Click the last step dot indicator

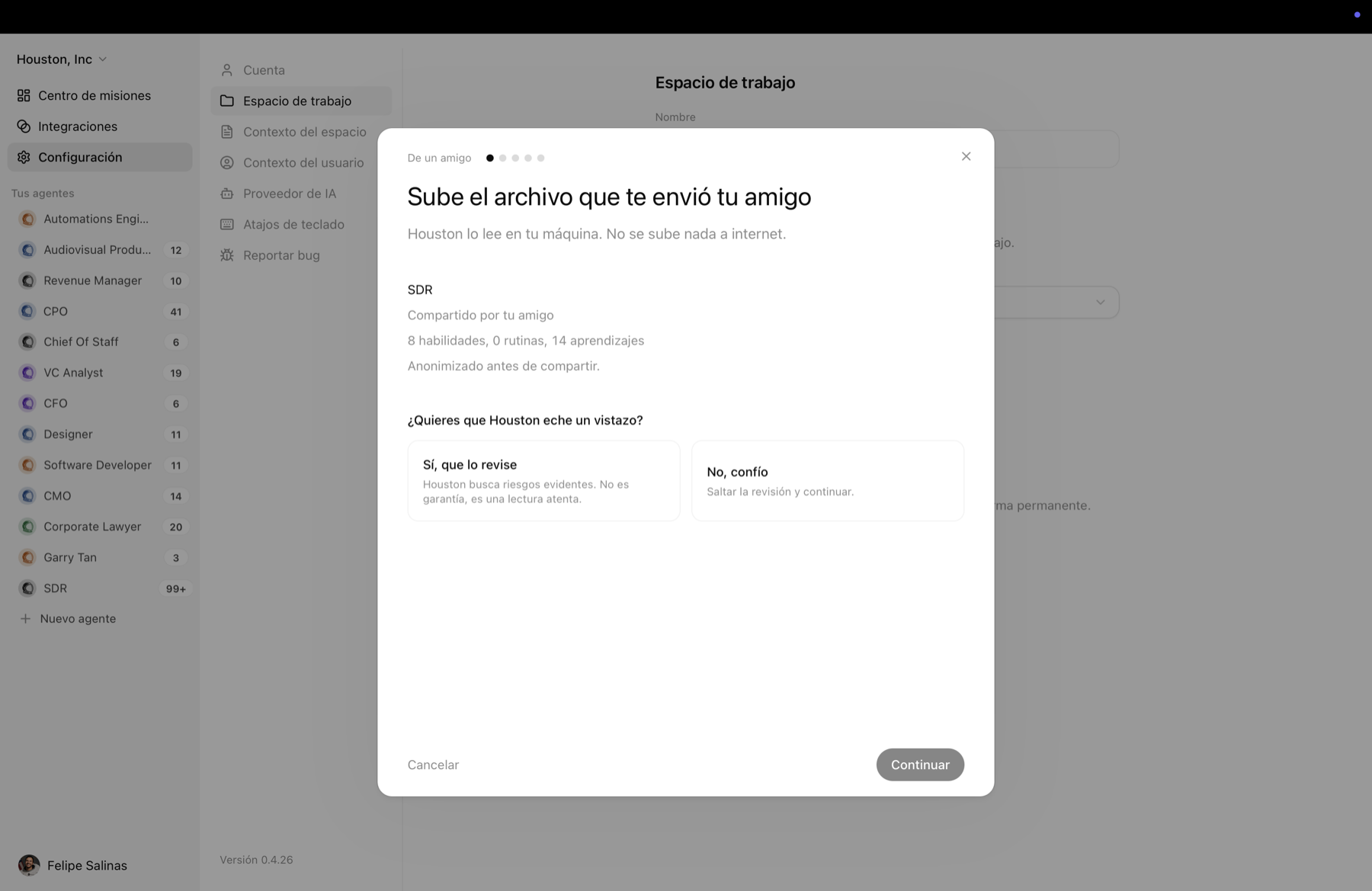pos(540,158)
